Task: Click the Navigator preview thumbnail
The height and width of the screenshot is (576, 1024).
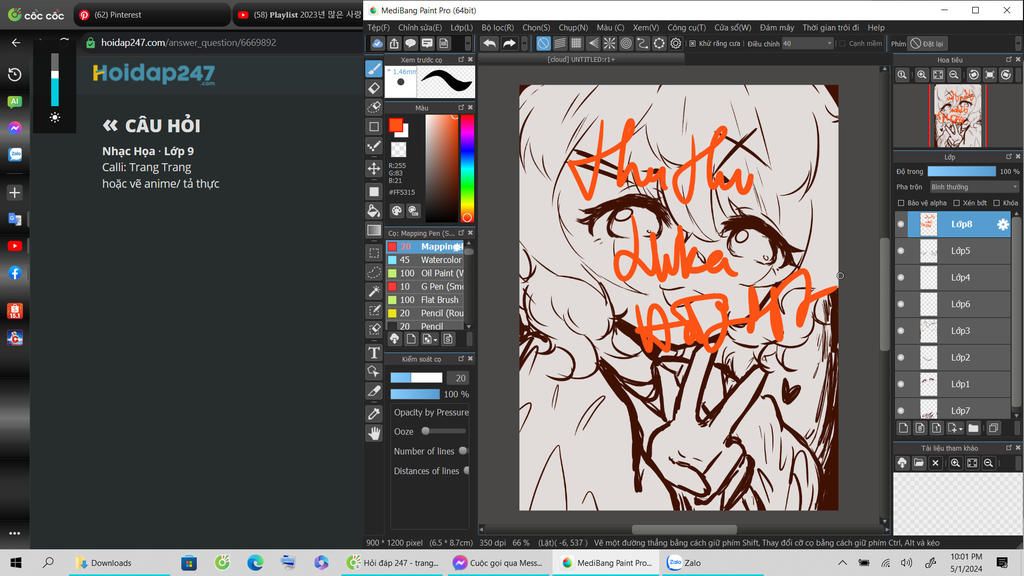Action: 957,116
